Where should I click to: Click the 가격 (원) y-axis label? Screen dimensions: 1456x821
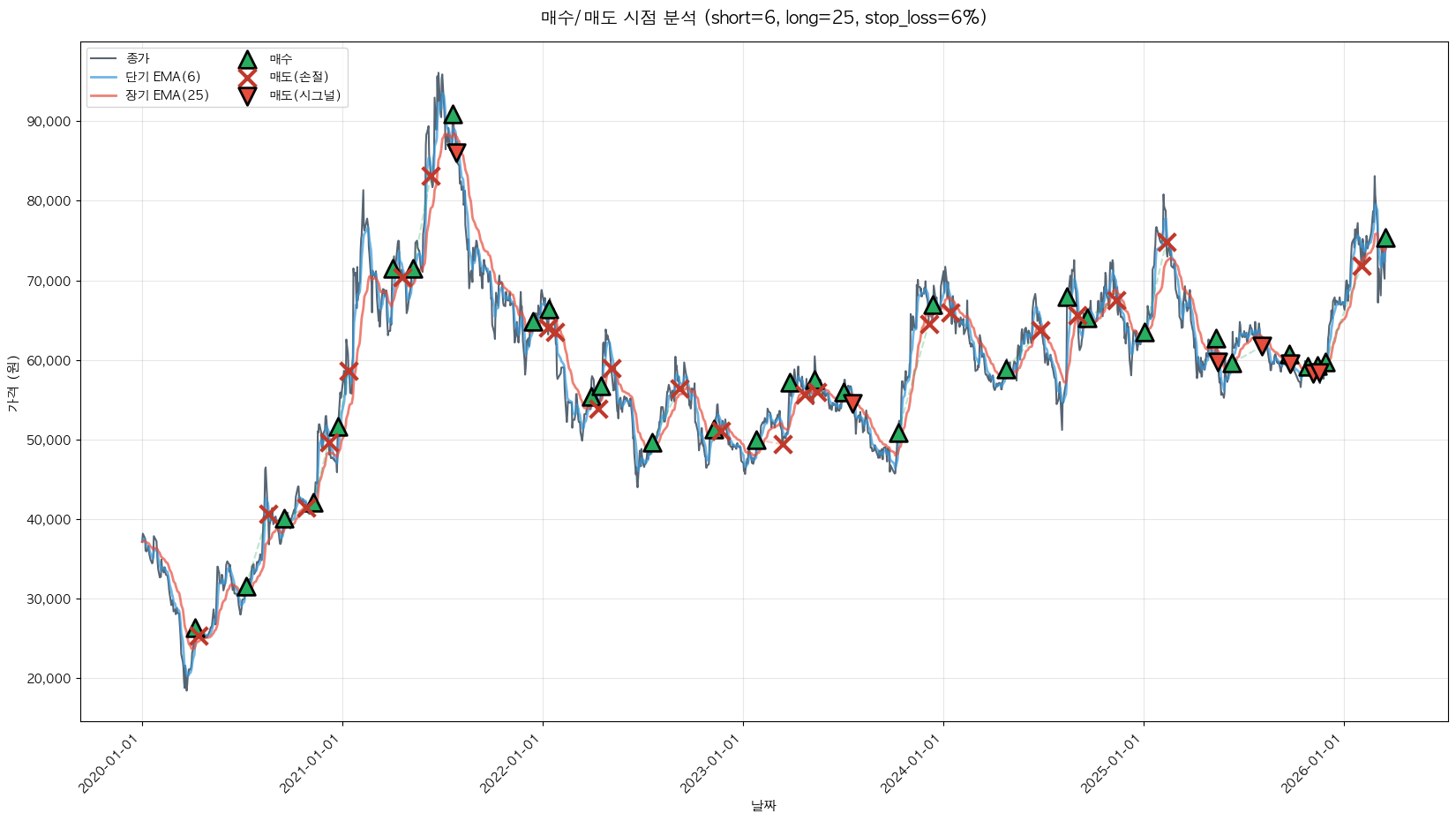[13, 383]
